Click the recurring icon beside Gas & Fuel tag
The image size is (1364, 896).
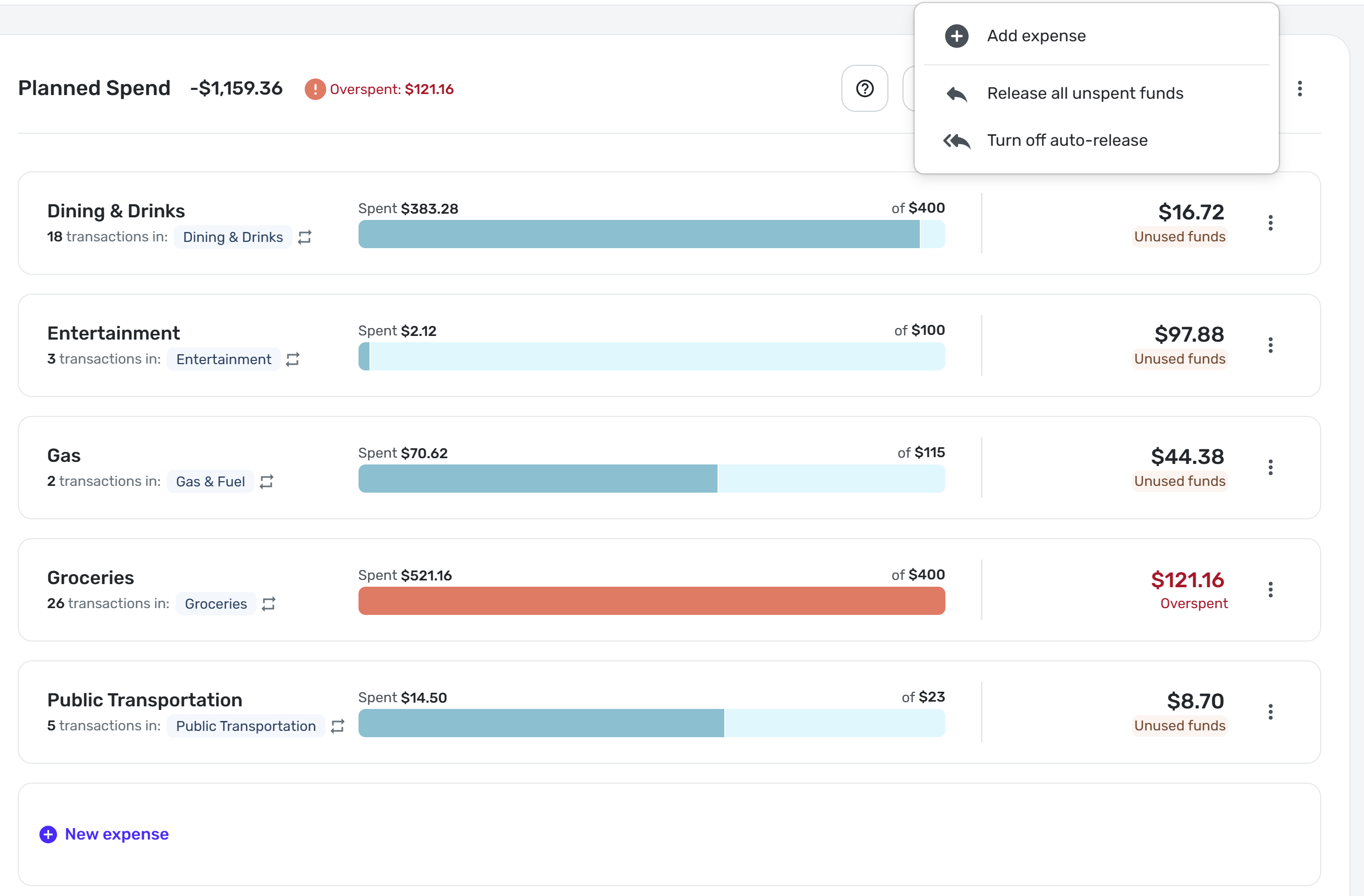point(267,482)
